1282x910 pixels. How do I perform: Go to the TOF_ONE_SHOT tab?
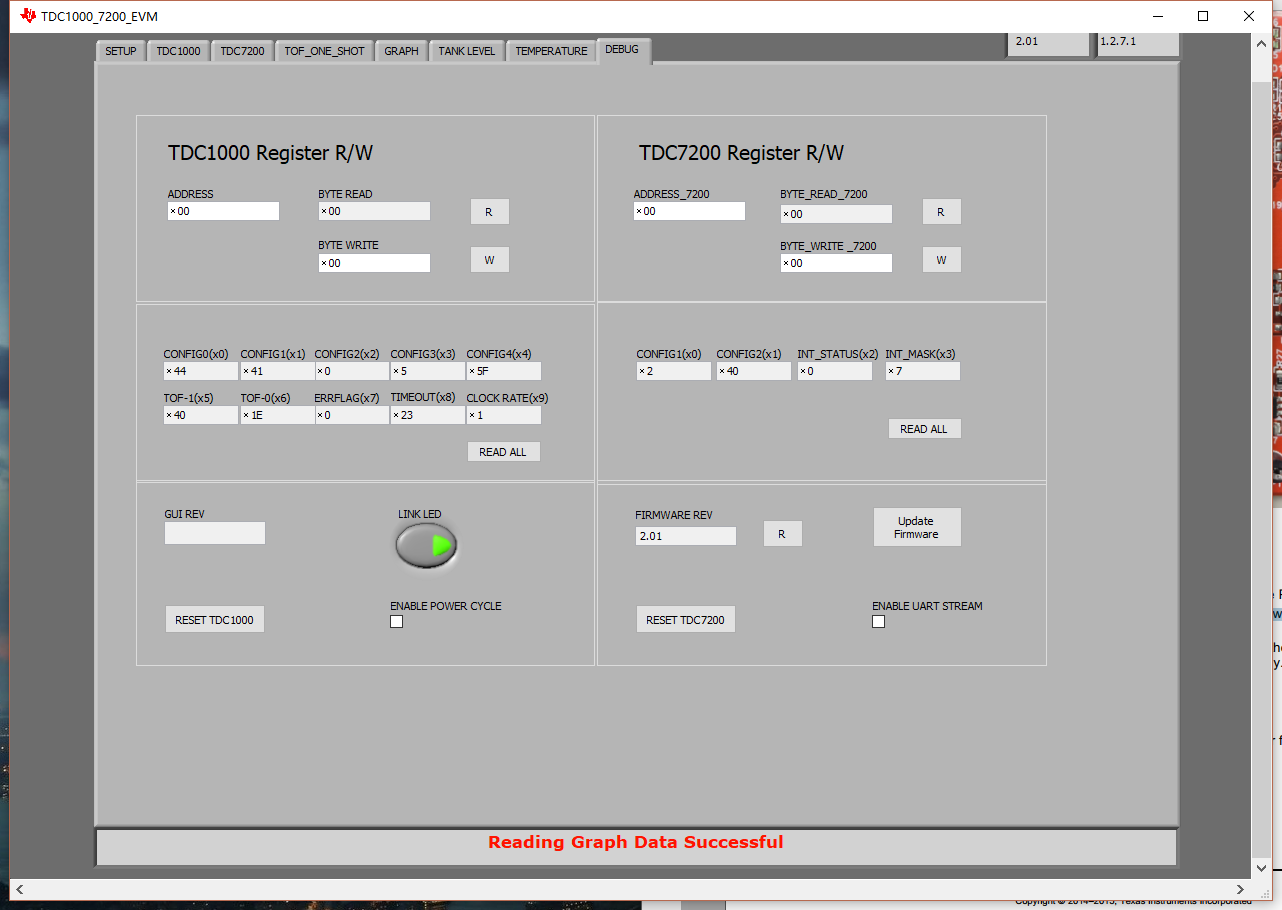pyautogui.click(x=324, y=51)
